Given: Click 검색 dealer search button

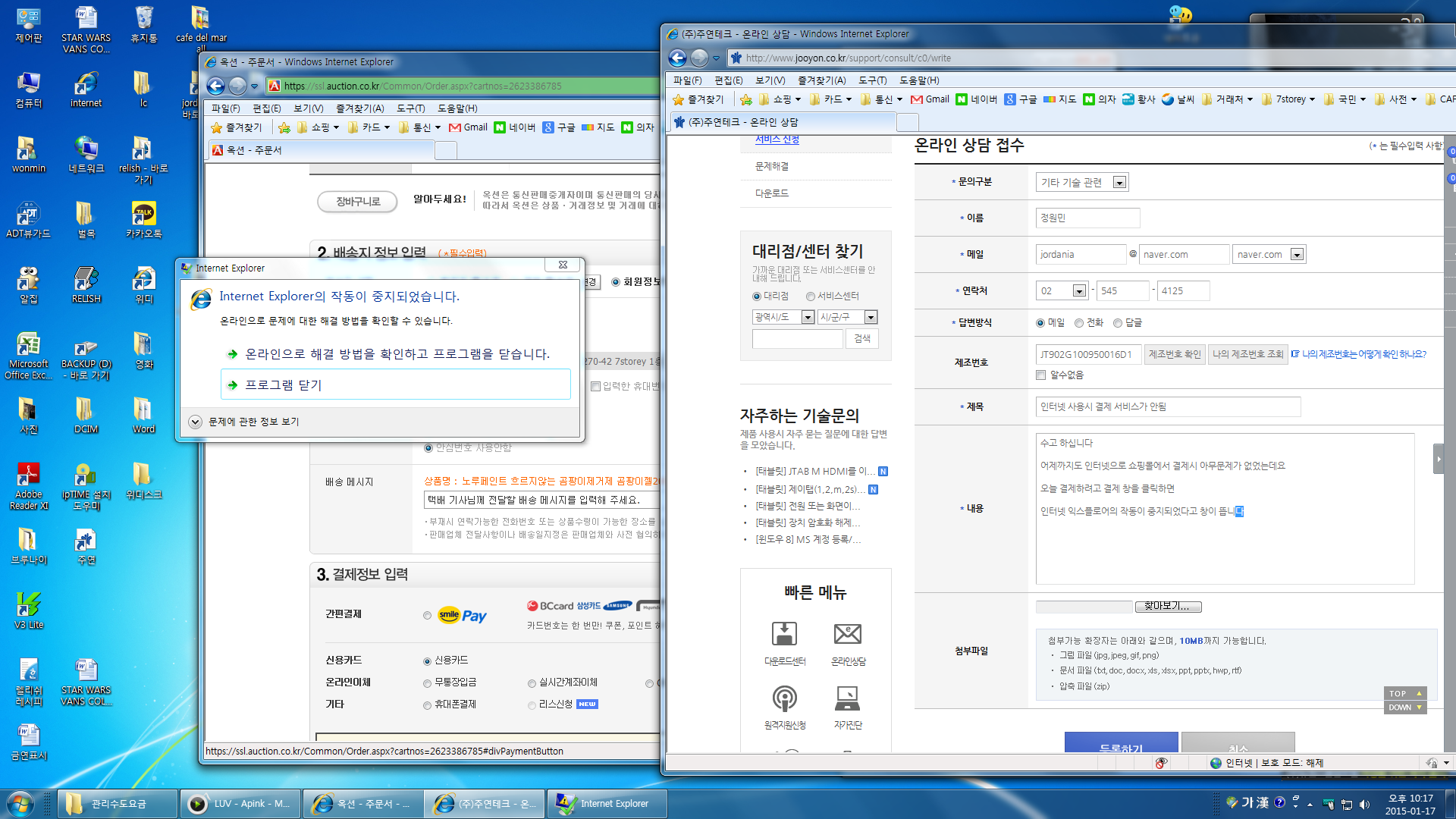Looking at the screenshot, I should pos(862,338).
